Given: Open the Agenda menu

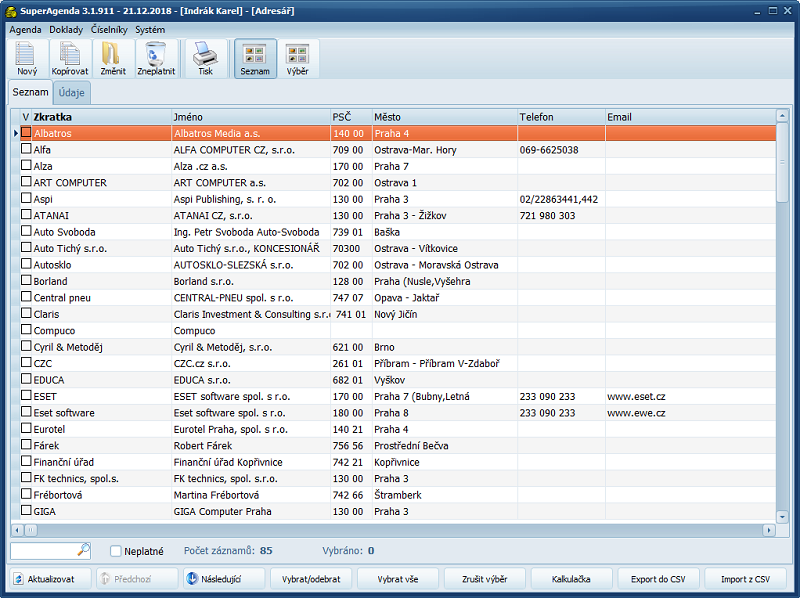Looking at the screenshot, I should 25,30.
